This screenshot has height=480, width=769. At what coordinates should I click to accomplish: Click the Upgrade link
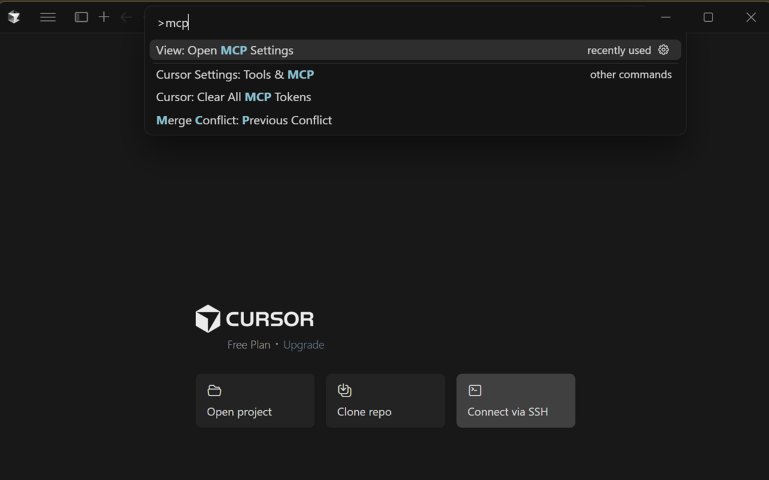304,345
